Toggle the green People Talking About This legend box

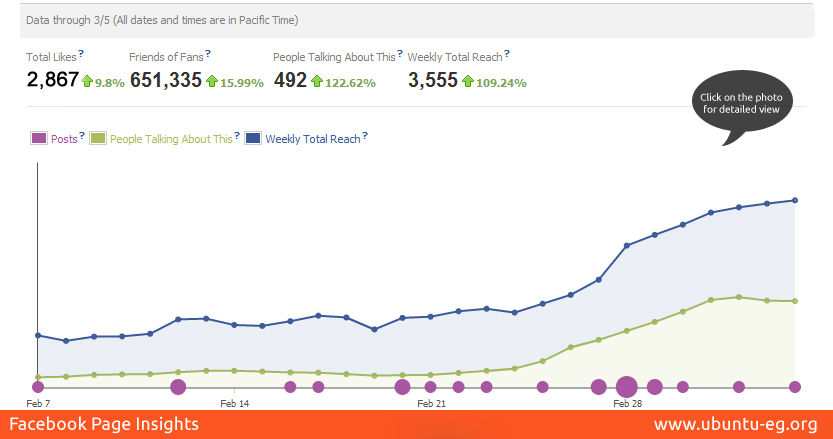[98, 139]
